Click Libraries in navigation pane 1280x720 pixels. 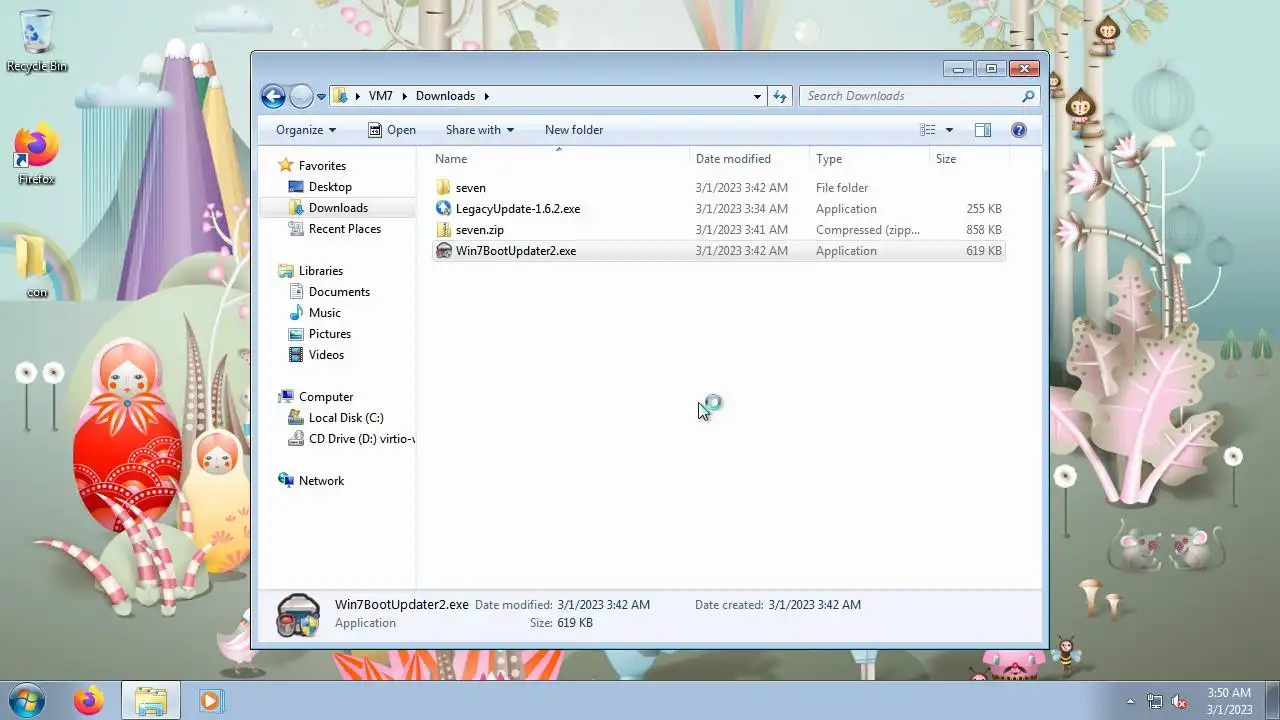[321, 271]
